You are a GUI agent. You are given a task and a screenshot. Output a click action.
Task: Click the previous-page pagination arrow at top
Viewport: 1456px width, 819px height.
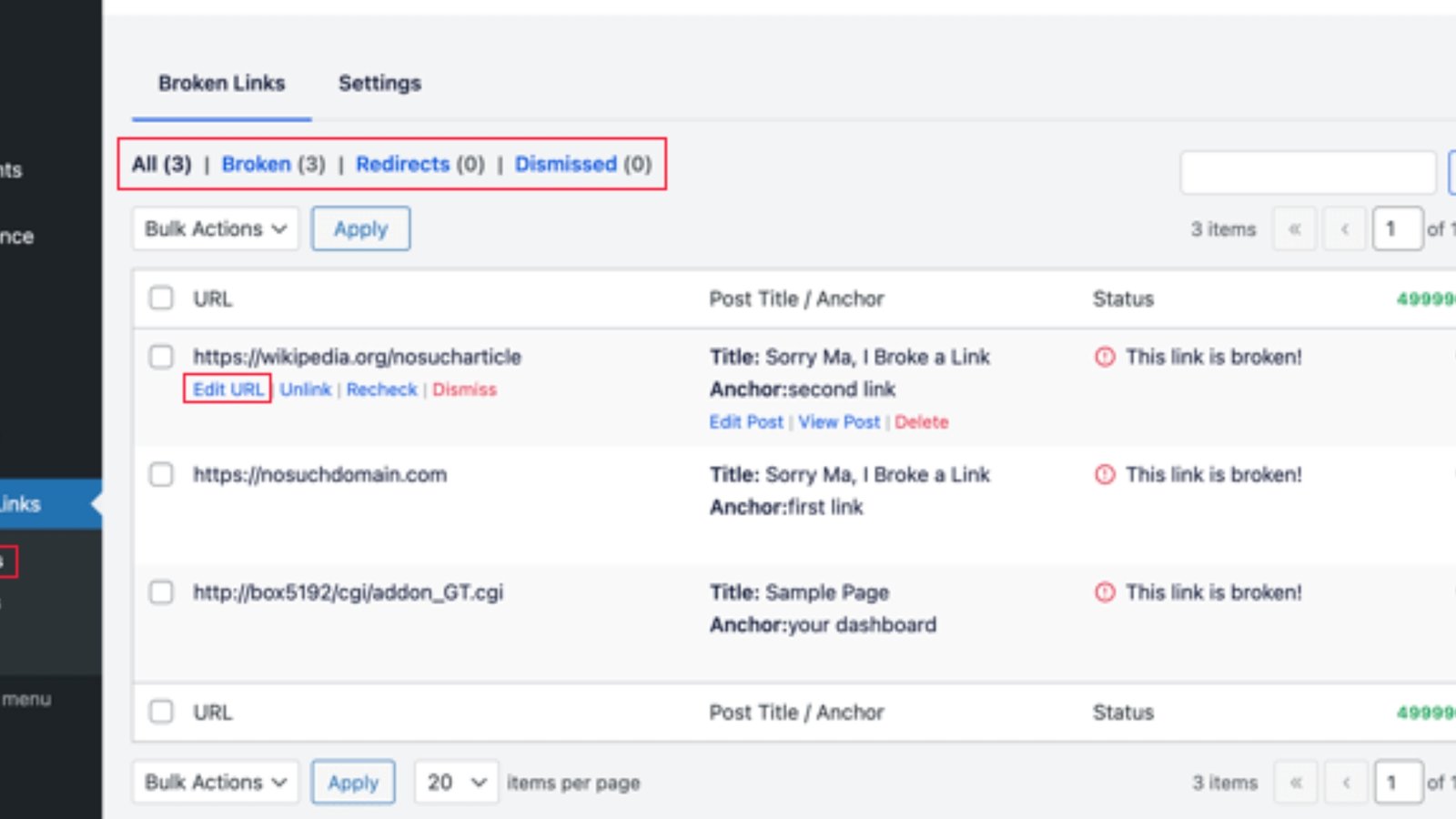(1344, 229)
